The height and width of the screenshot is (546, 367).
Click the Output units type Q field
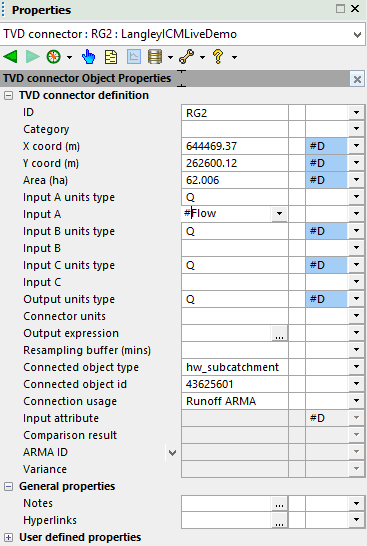(x=235, y=299)
